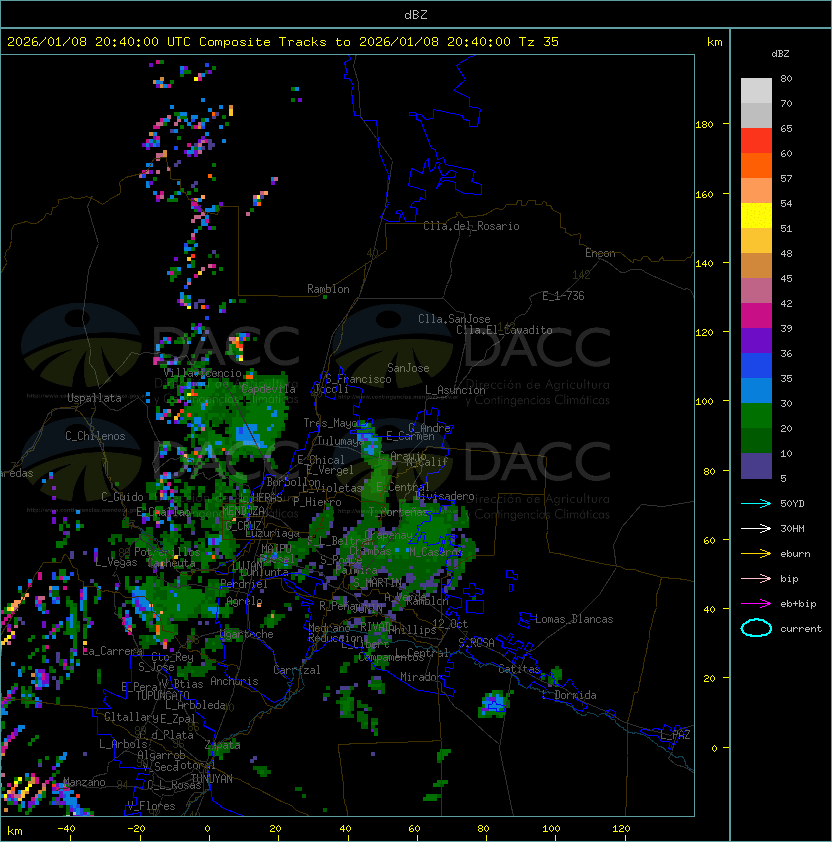832x842 pixels.
Task: Click the SanJose label near the watermark
Action: point(408,368)
